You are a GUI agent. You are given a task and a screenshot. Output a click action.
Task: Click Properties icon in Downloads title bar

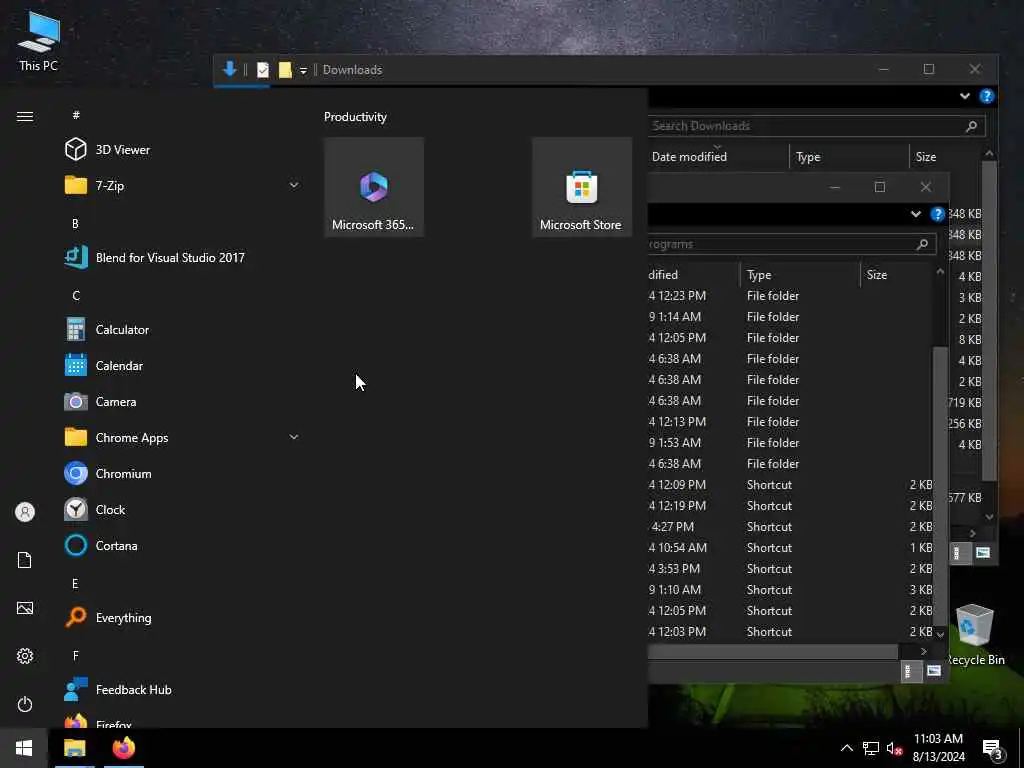(263, 70)
